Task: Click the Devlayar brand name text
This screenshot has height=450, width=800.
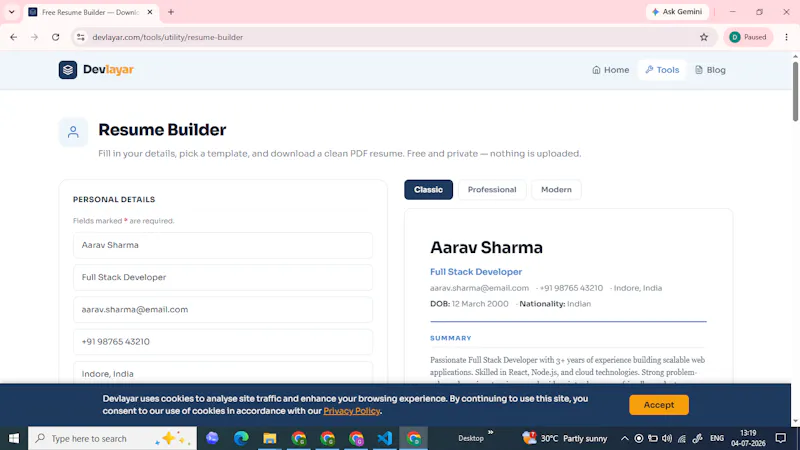Action: click(108, 70)
